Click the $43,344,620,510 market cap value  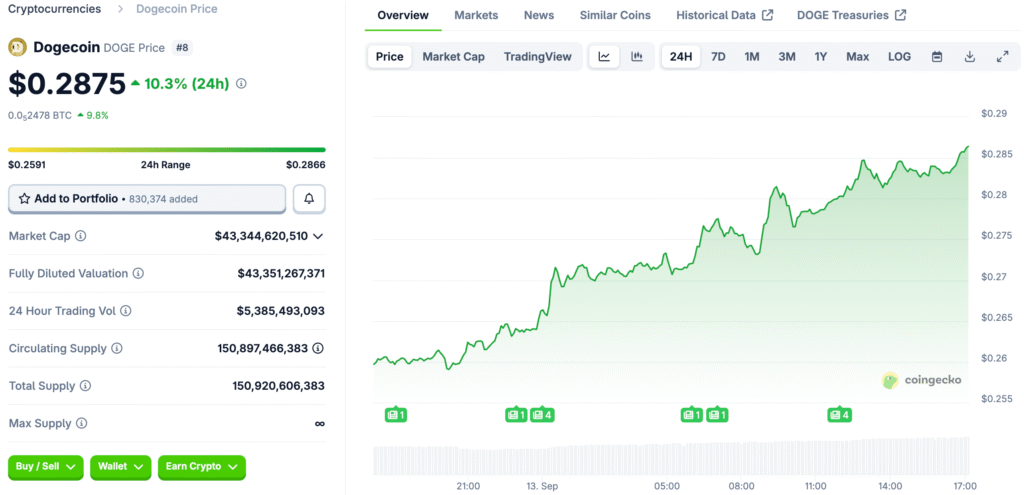(x=261, y=236)
